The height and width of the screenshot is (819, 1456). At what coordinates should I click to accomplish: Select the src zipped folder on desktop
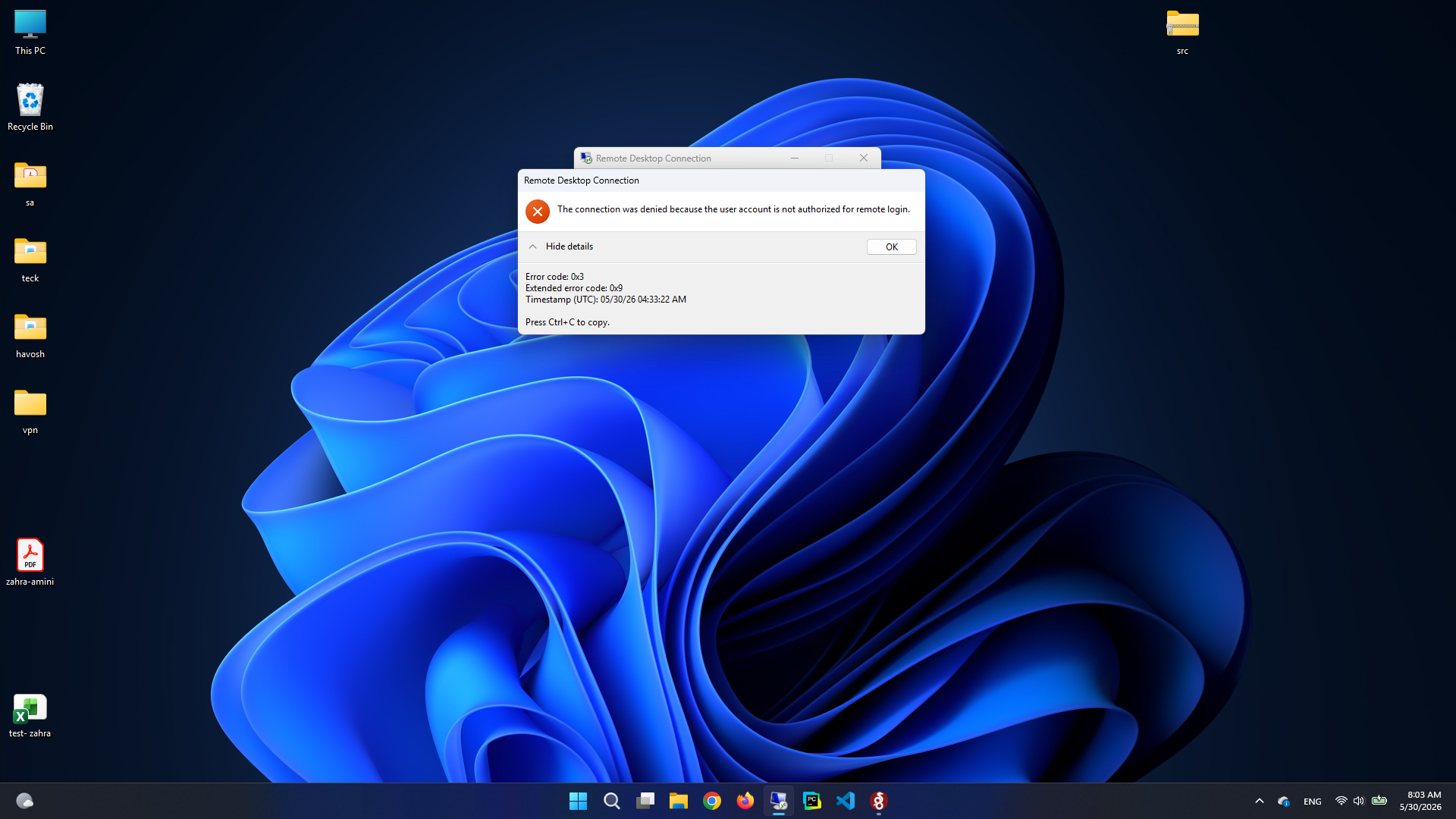(x=1182, y=32)
